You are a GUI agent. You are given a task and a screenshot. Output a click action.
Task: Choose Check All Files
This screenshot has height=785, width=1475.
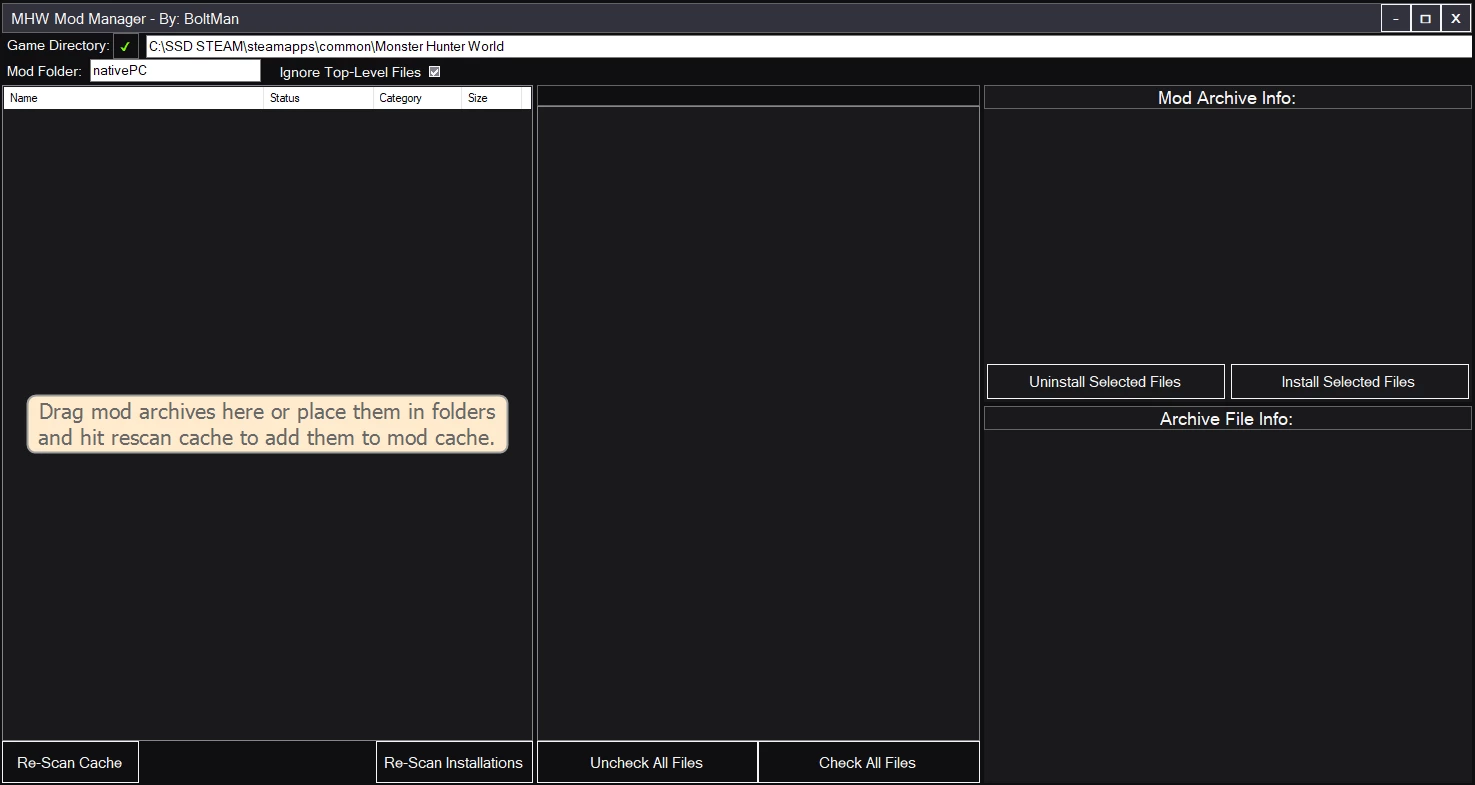867,762
